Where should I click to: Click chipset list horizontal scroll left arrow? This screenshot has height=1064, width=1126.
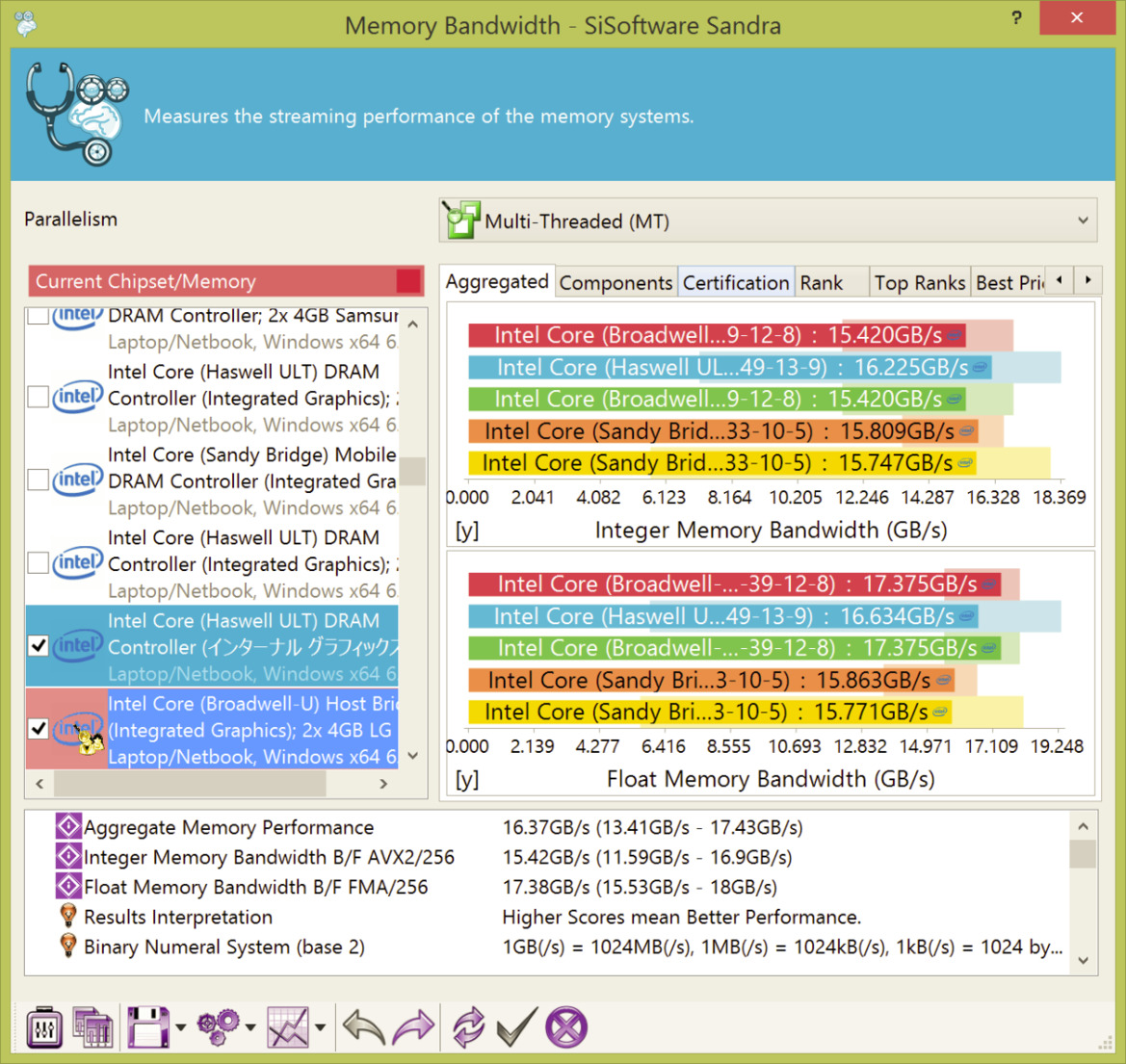point(40,784)
